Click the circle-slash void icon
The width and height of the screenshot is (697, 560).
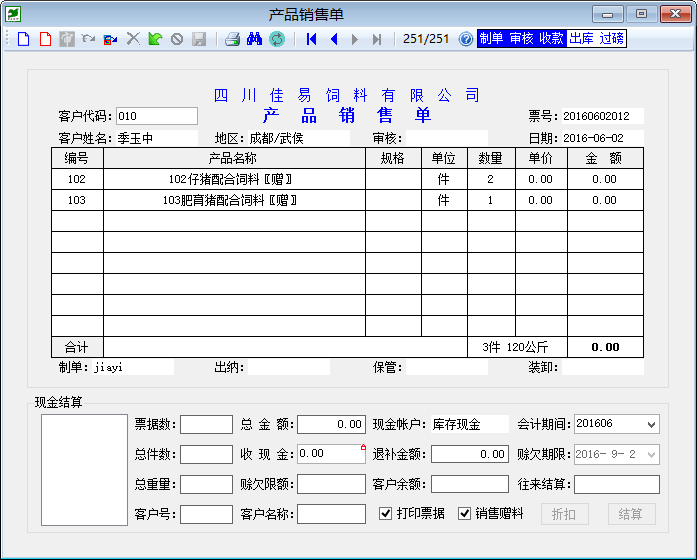pos(177,40)
